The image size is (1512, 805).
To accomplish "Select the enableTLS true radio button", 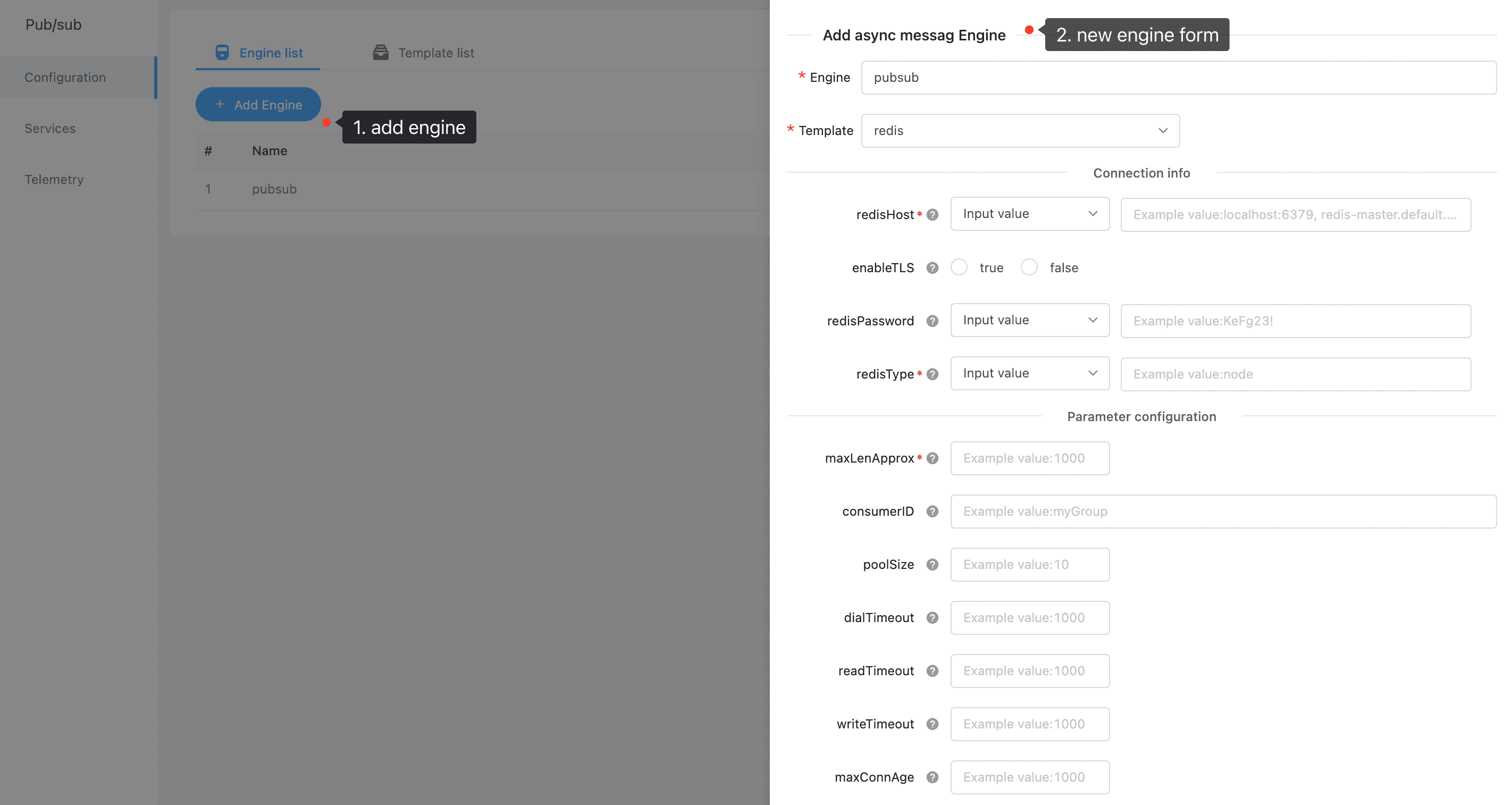I will pyautogui.click(x=959, y=267).
